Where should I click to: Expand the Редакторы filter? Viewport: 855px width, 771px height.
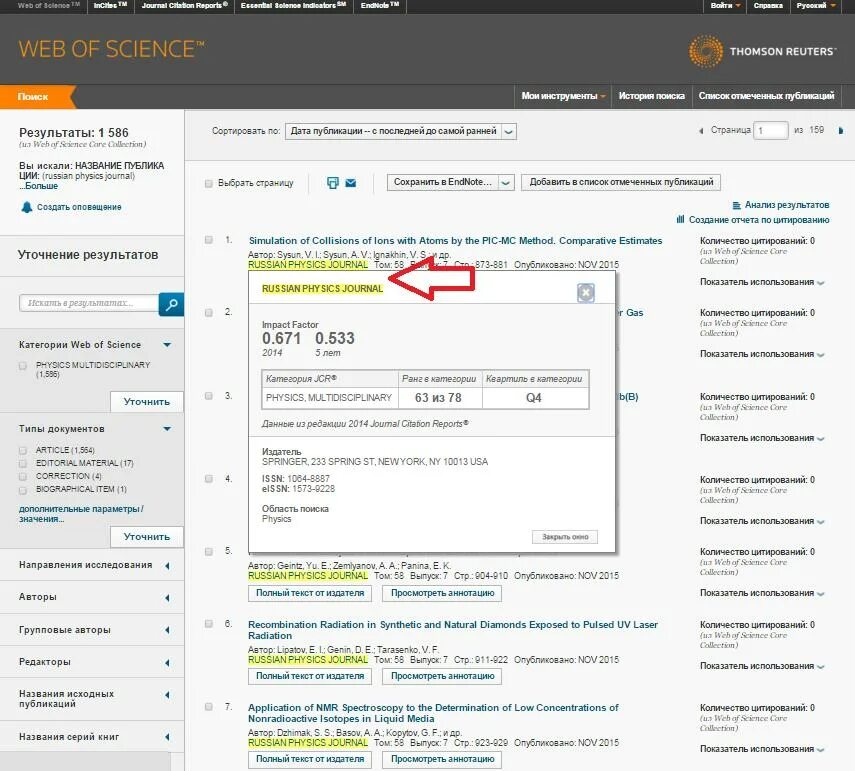click(167, 662)
